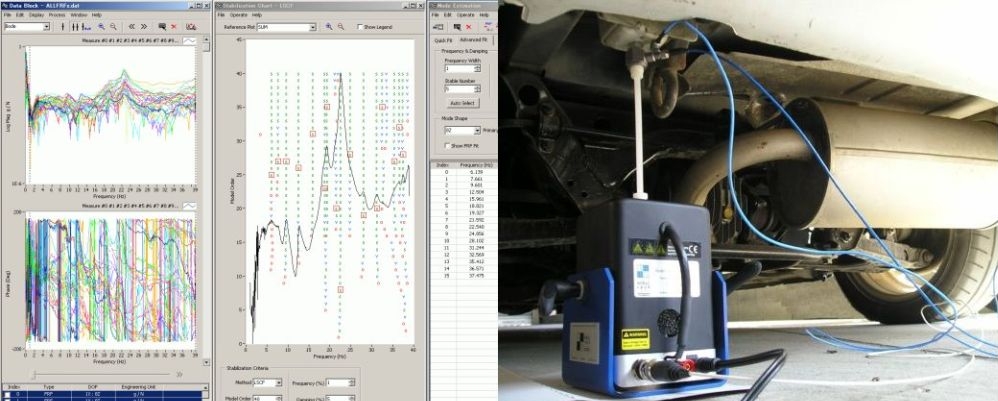Image resolution: width=998 pixels, height=401 pixels.
Task: Click the Stable Number input field
Action: (x=459, y=89)
